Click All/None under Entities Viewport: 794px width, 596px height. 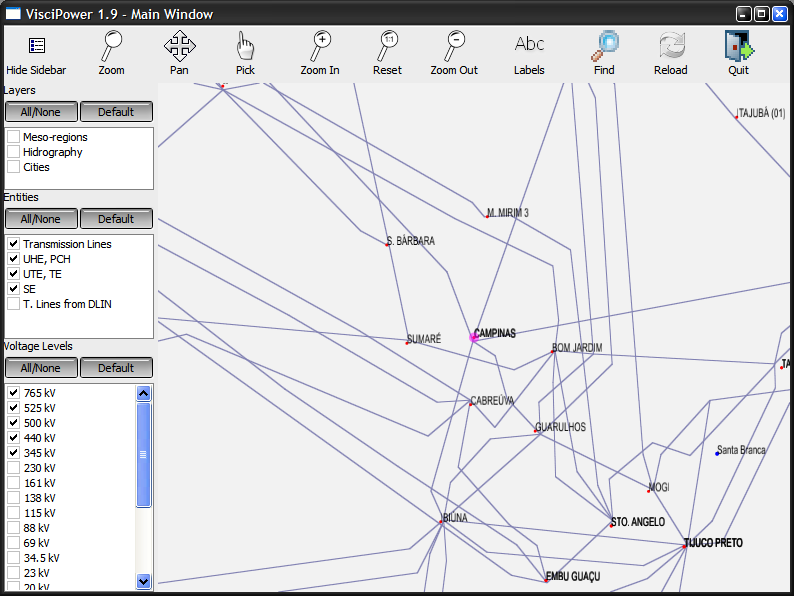coord(41,219)
